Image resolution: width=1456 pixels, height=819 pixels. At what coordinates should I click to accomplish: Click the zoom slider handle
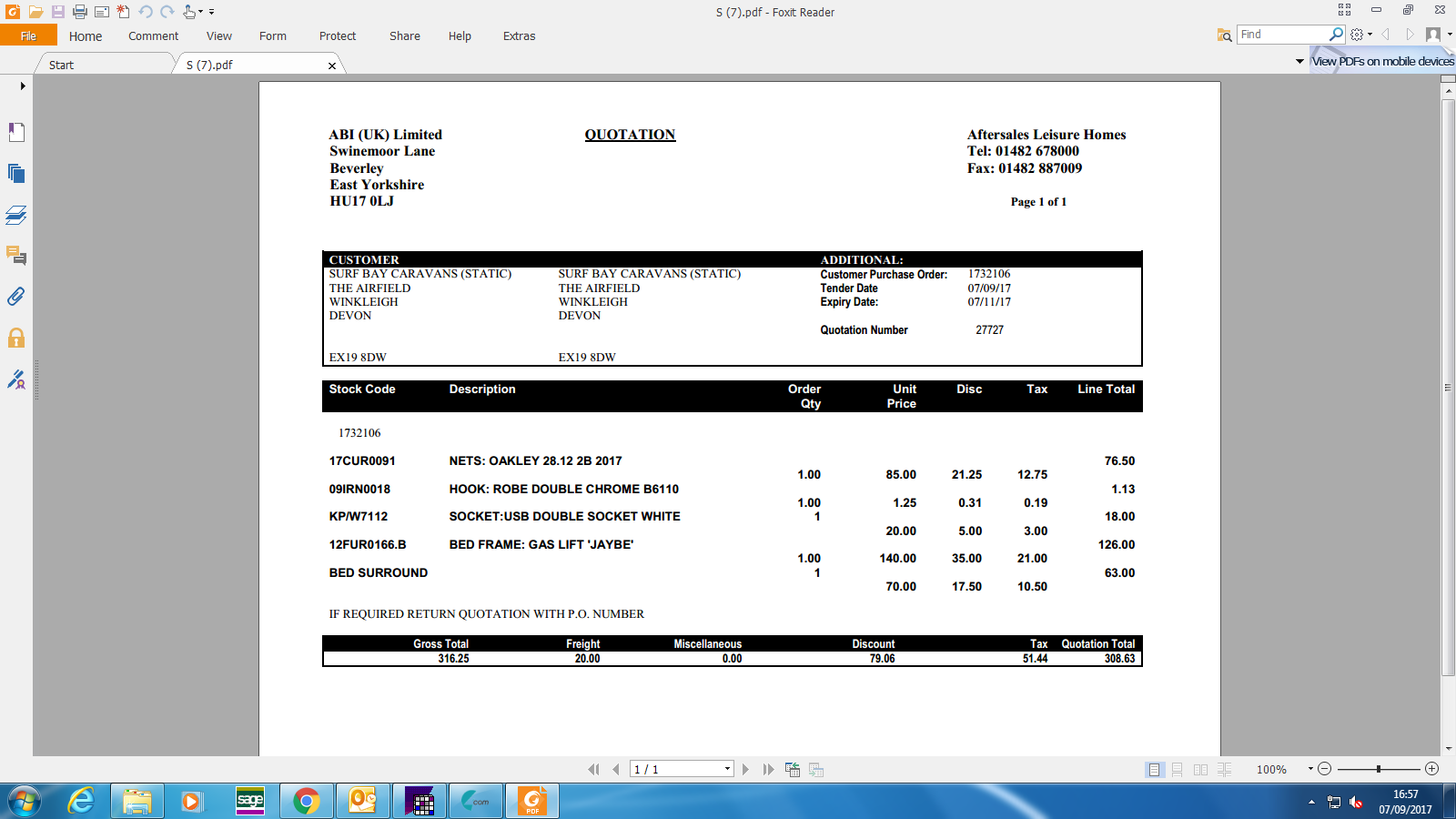[1379, 769]
